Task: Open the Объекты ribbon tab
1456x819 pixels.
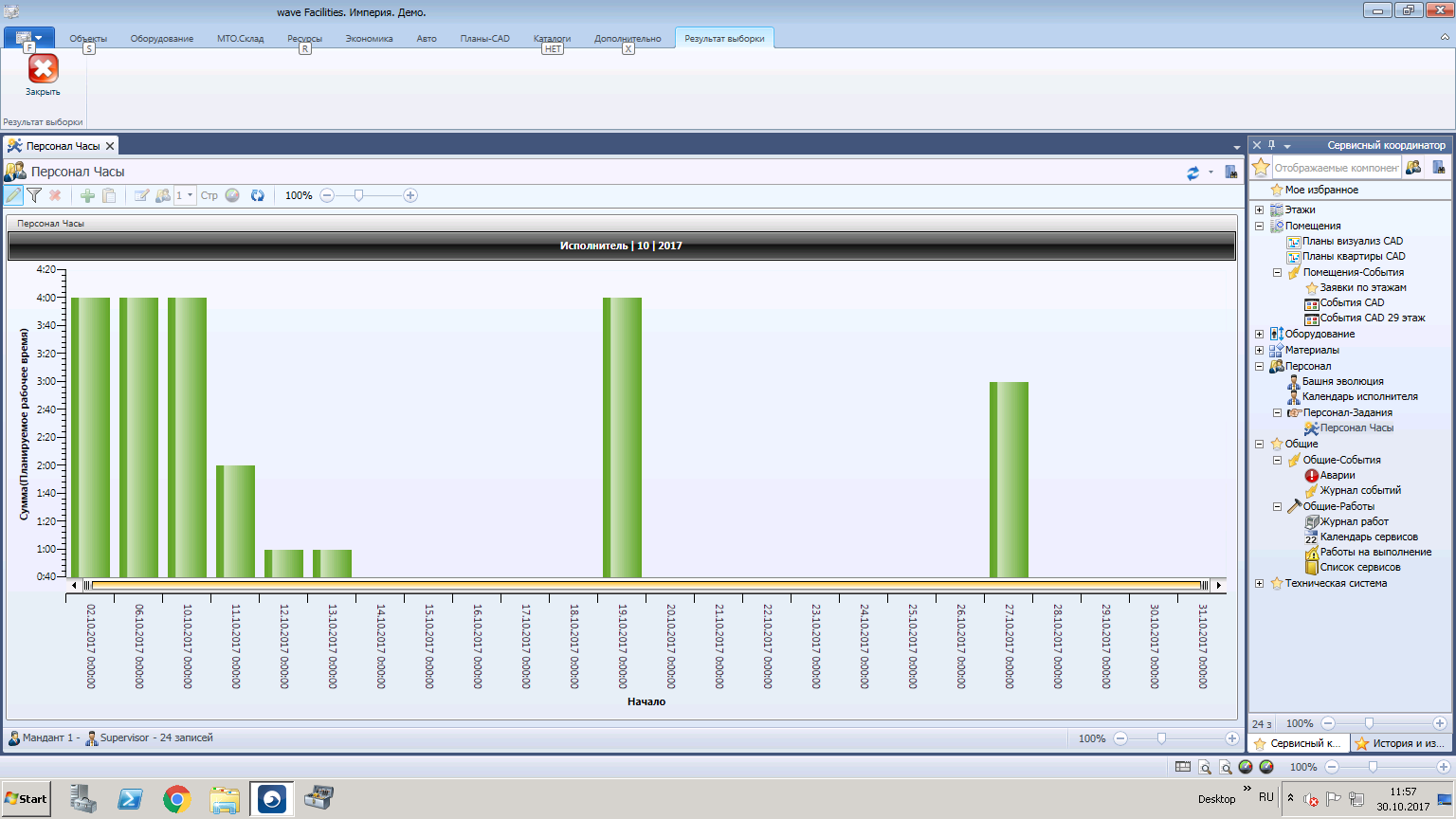Action: point(88,39)
